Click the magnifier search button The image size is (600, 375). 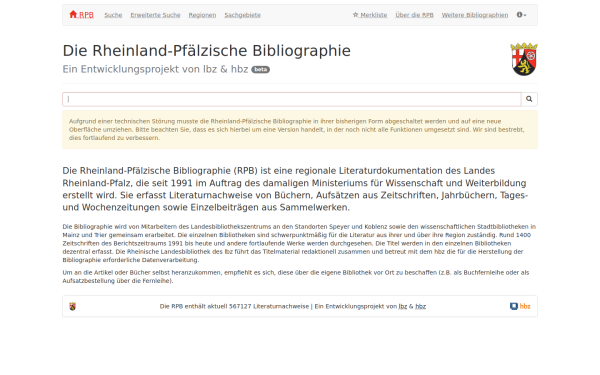pos(529,99)
